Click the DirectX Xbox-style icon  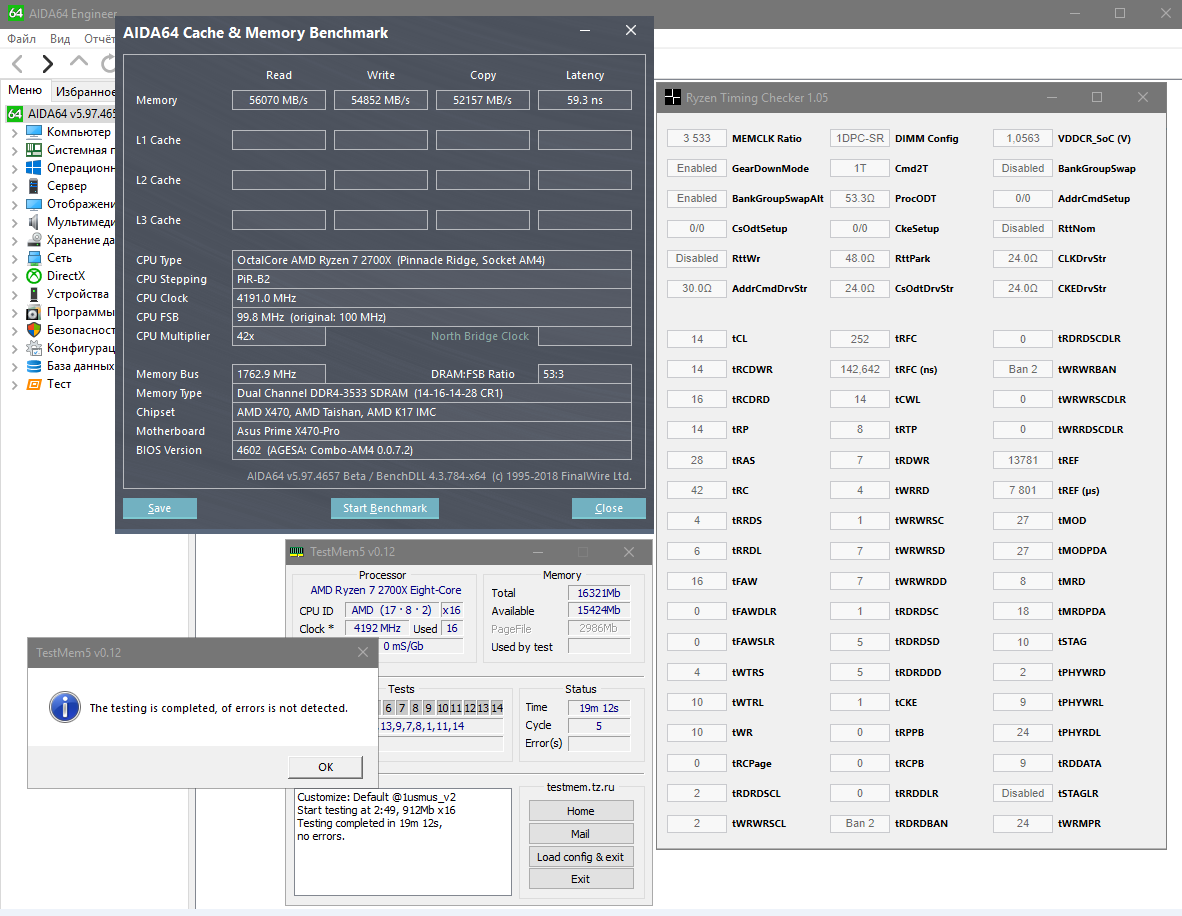(x=34, y=276)
